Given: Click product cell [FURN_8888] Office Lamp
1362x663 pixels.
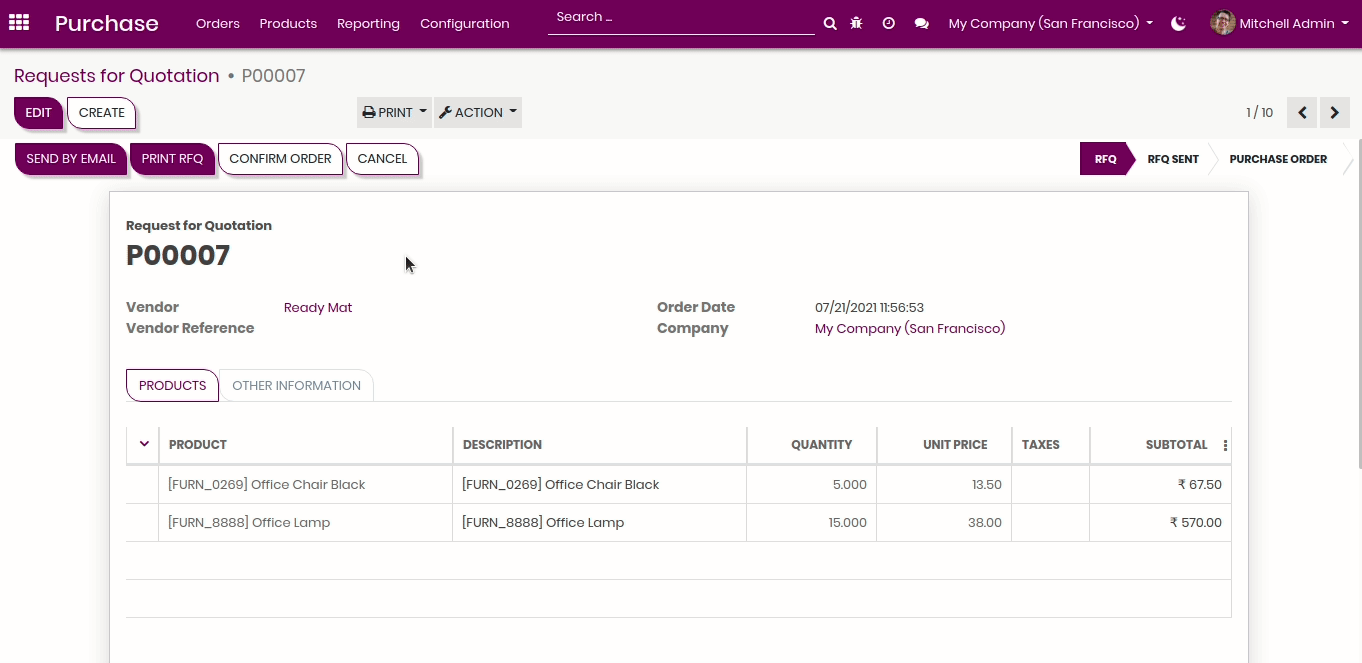Looking at the screenshot, I should [305, 523].
